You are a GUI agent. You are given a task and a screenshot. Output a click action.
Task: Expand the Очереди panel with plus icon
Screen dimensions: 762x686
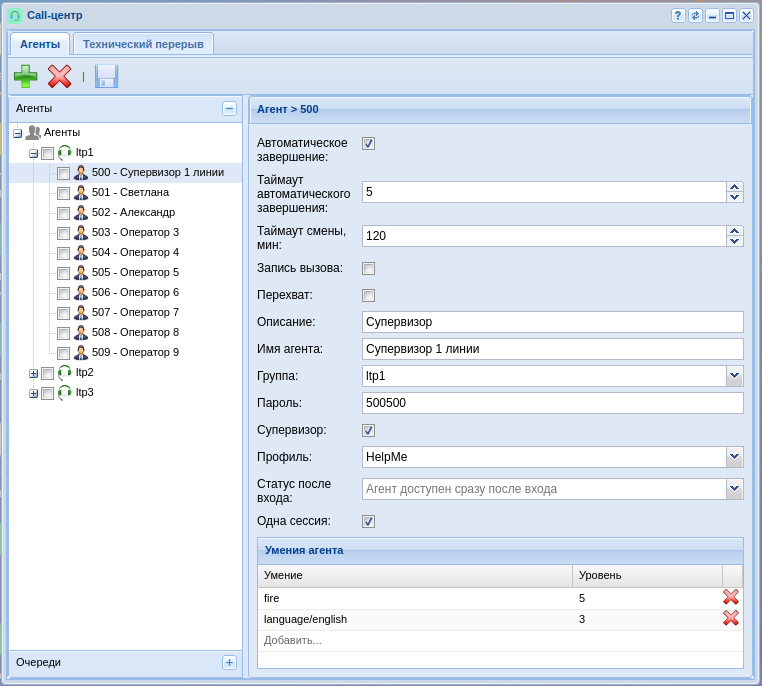click(x=229, y=662)
